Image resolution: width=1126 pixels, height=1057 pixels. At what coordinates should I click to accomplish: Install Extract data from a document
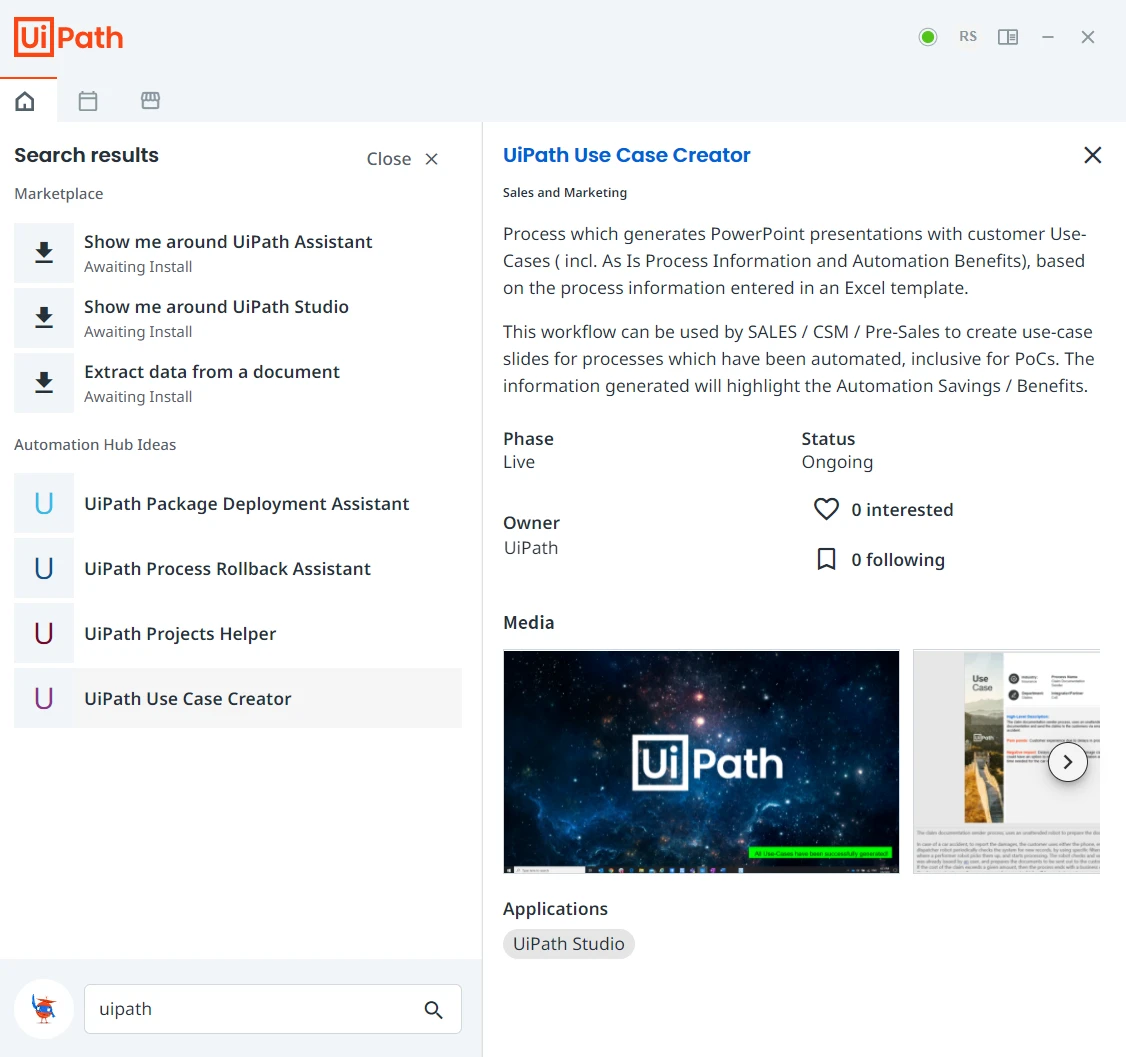point(44,383)
